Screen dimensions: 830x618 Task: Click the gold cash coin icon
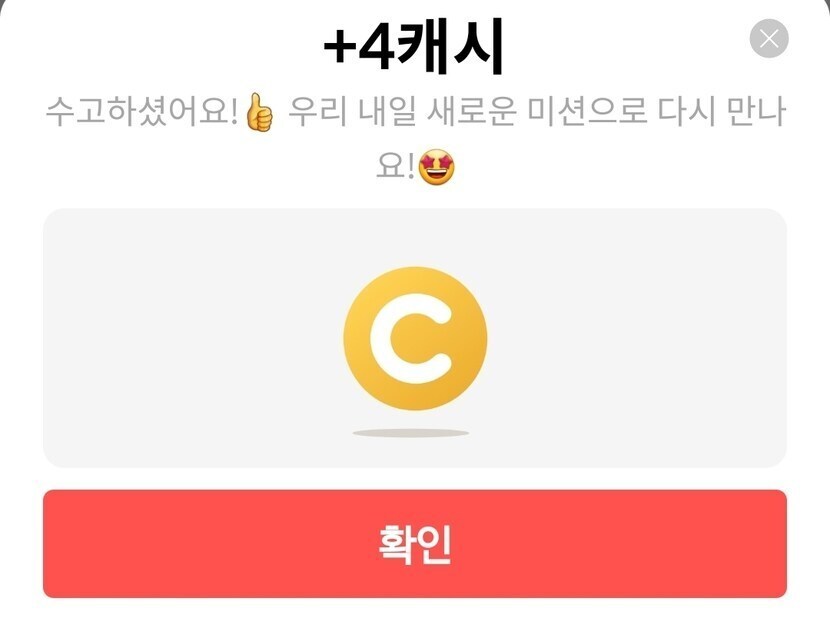tap(415, 338)
